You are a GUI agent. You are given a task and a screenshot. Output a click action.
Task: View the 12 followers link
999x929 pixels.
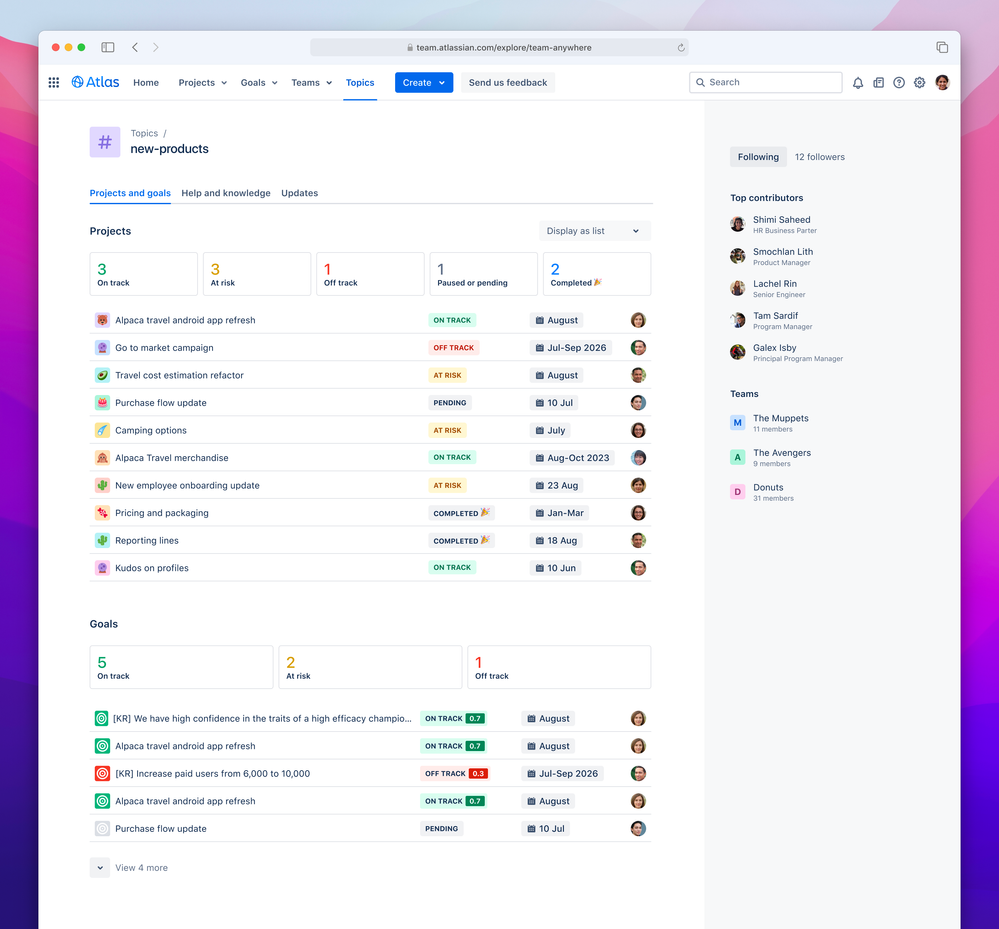coord(819,157)
